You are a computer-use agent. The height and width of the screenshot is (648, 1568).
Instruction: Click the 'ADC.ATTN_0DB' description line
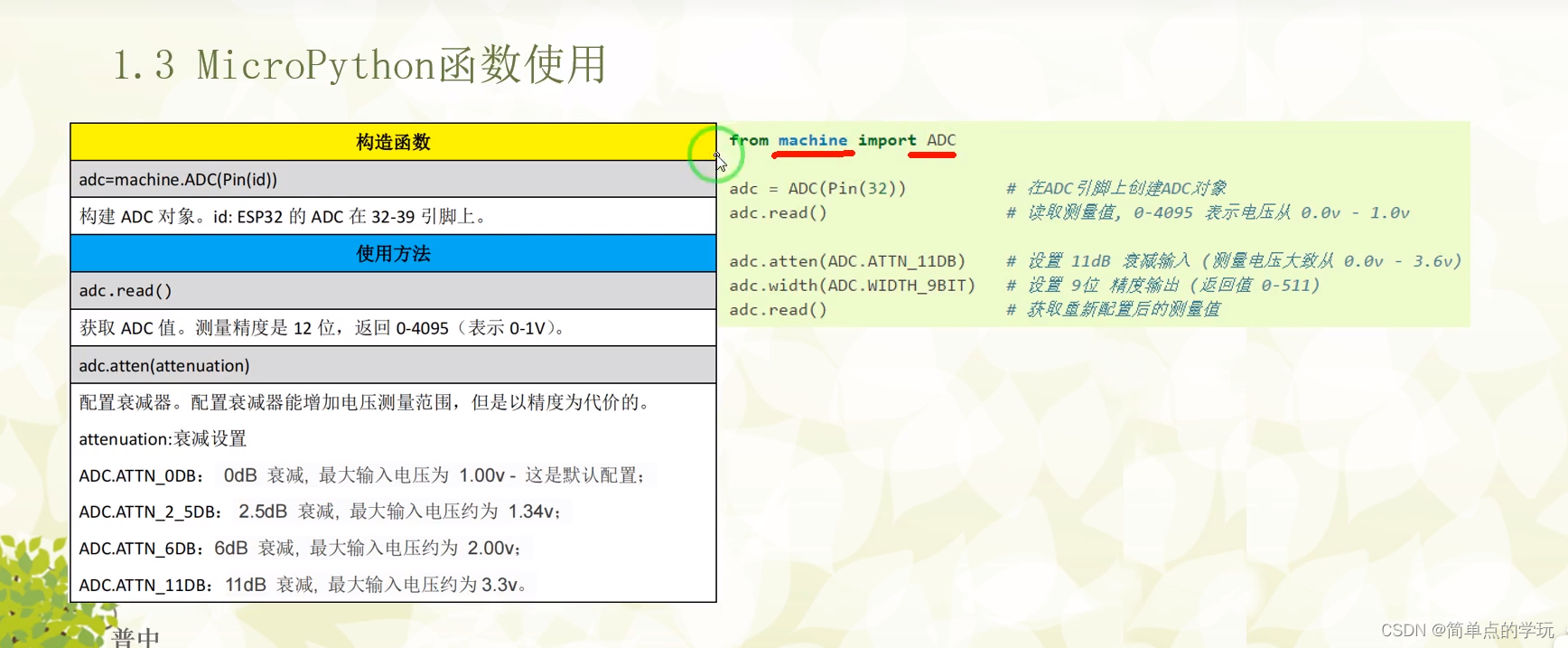tap(362, 475)
